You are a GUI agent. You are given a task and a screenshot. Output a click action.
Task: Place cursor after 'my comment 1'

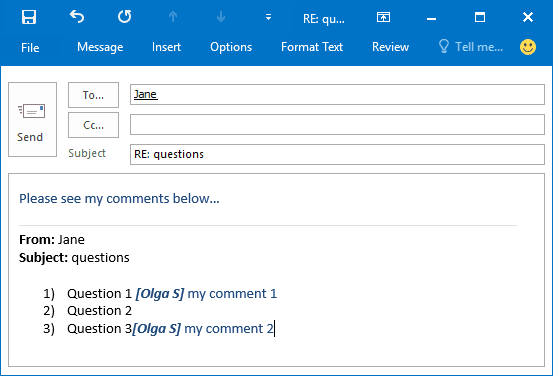(x=278, y=294)
